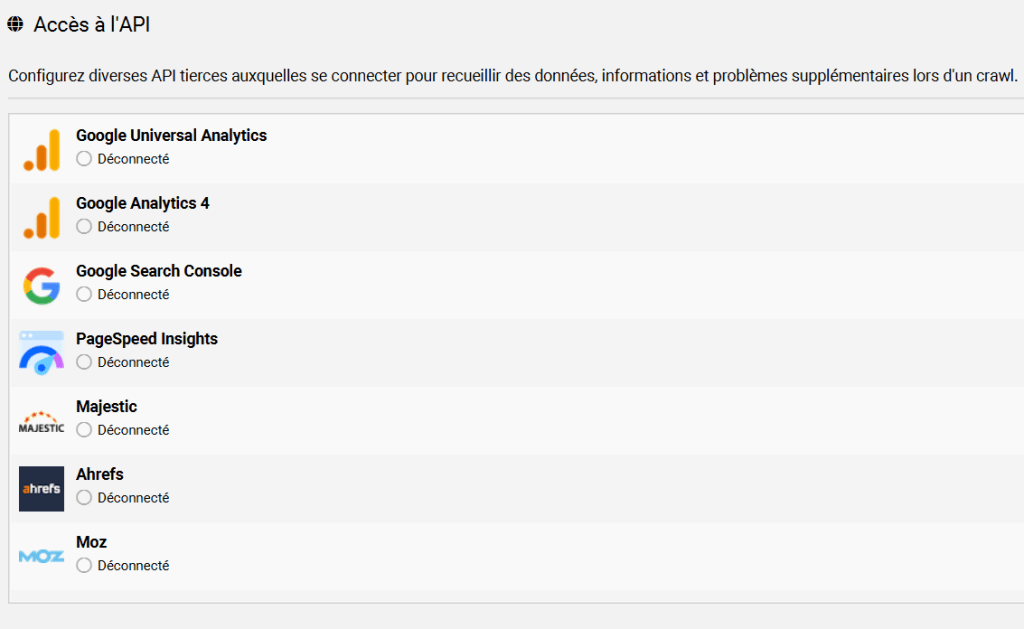Click the Ahrefs title label
The image size is (1024, 629).
click(x=99, y=474)
